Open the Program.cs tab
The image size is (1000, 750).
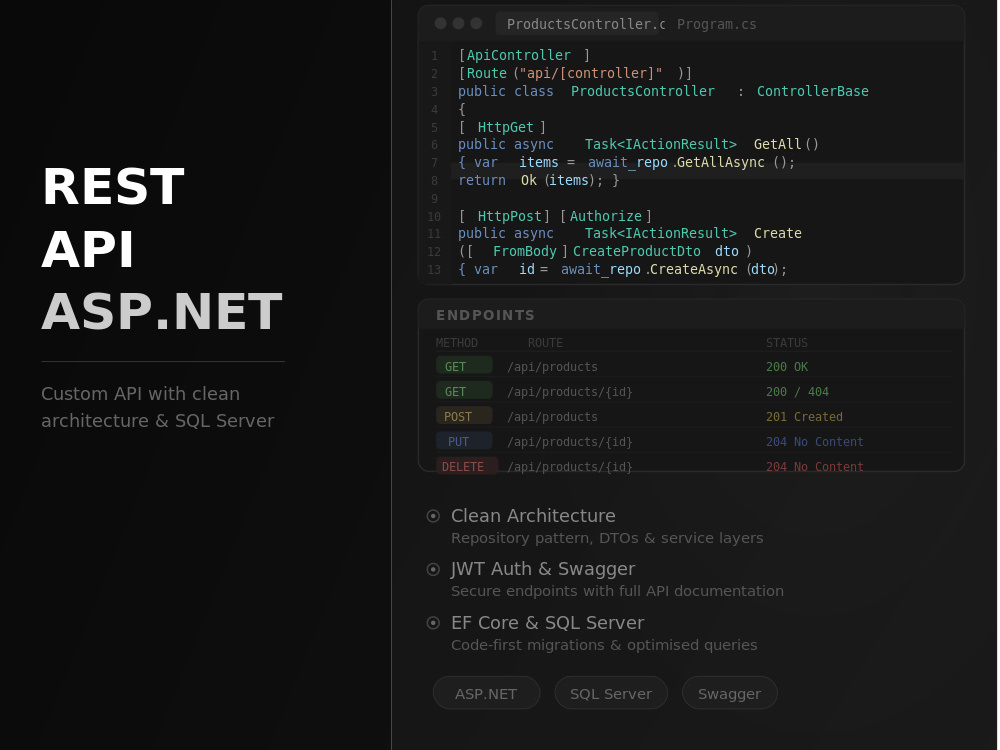click(716, 24)
